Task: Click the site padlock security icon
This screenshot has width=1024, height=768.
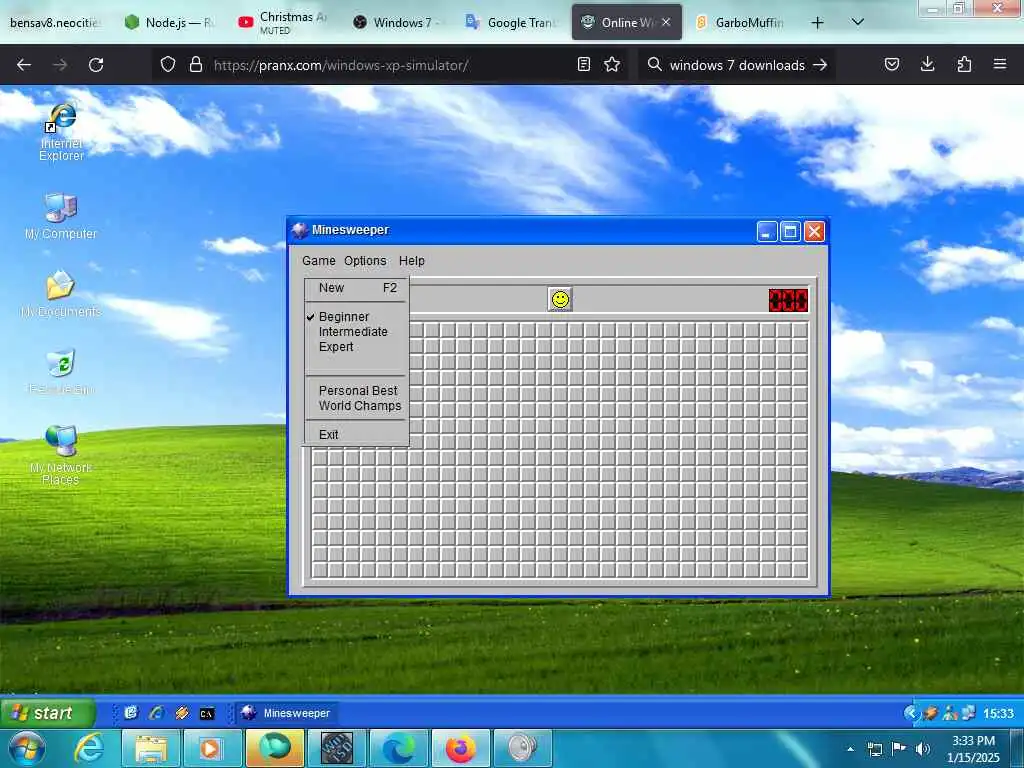Action: (195, 65)
